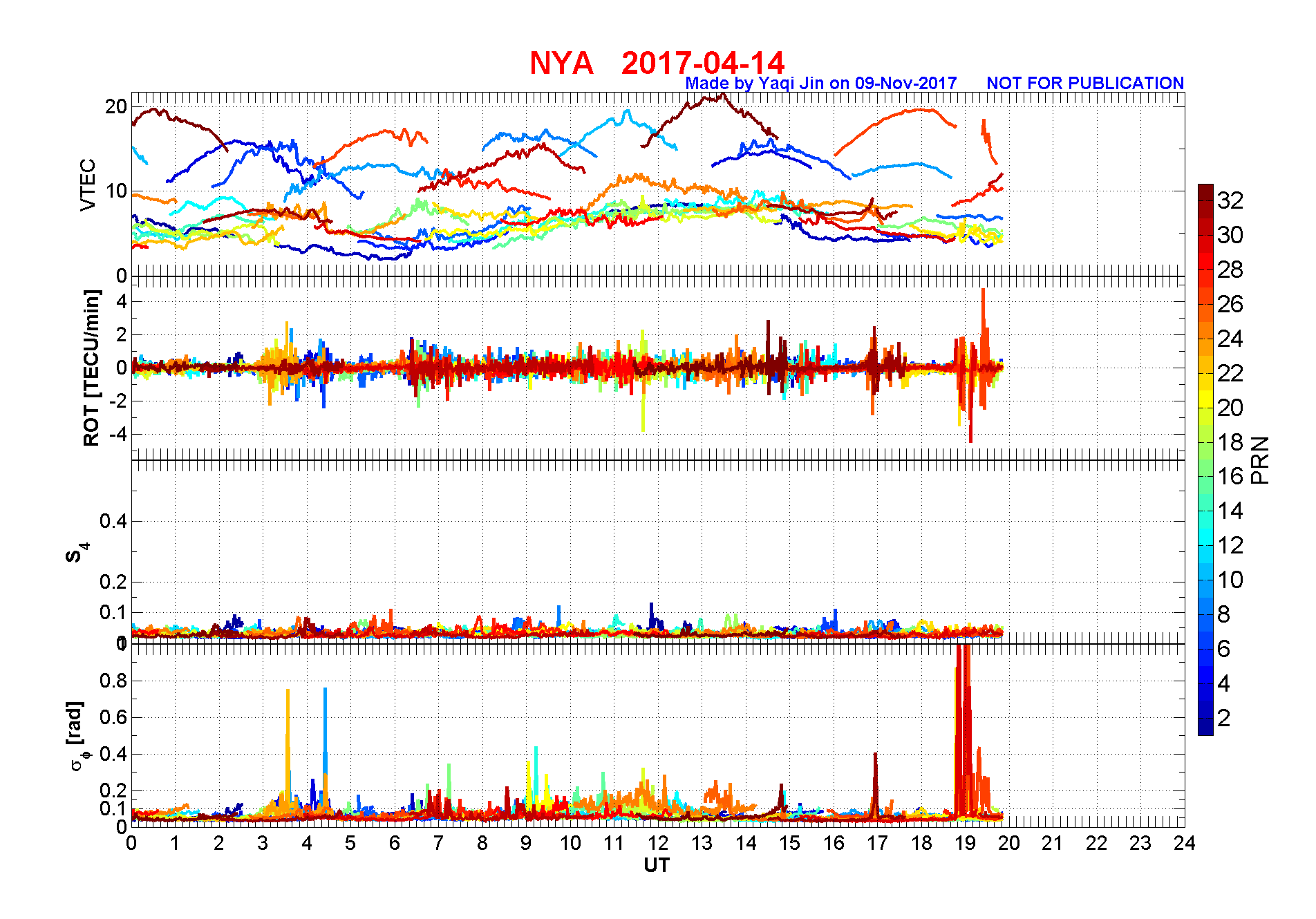1316x919 pixels.
Task: Select the "ROT [TECU/min]" y-axis label
Action: (x=91, y=368)
